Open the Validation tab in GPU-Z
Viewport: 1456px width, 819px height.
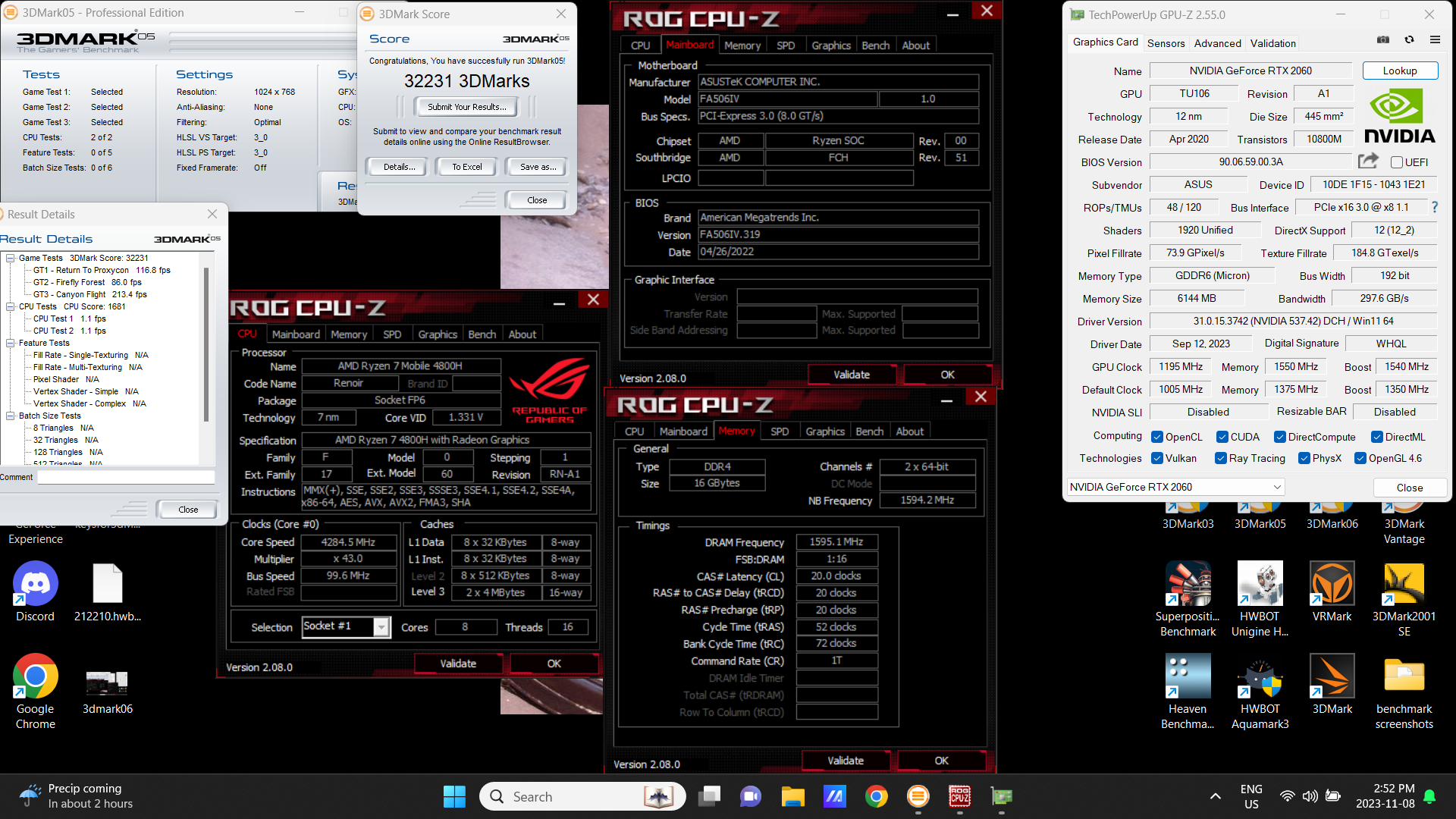(1272, 43)
